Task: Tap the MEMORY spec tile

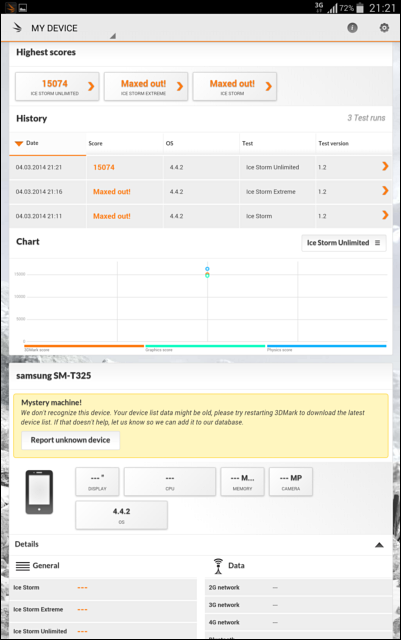Action: click(243, 482)
